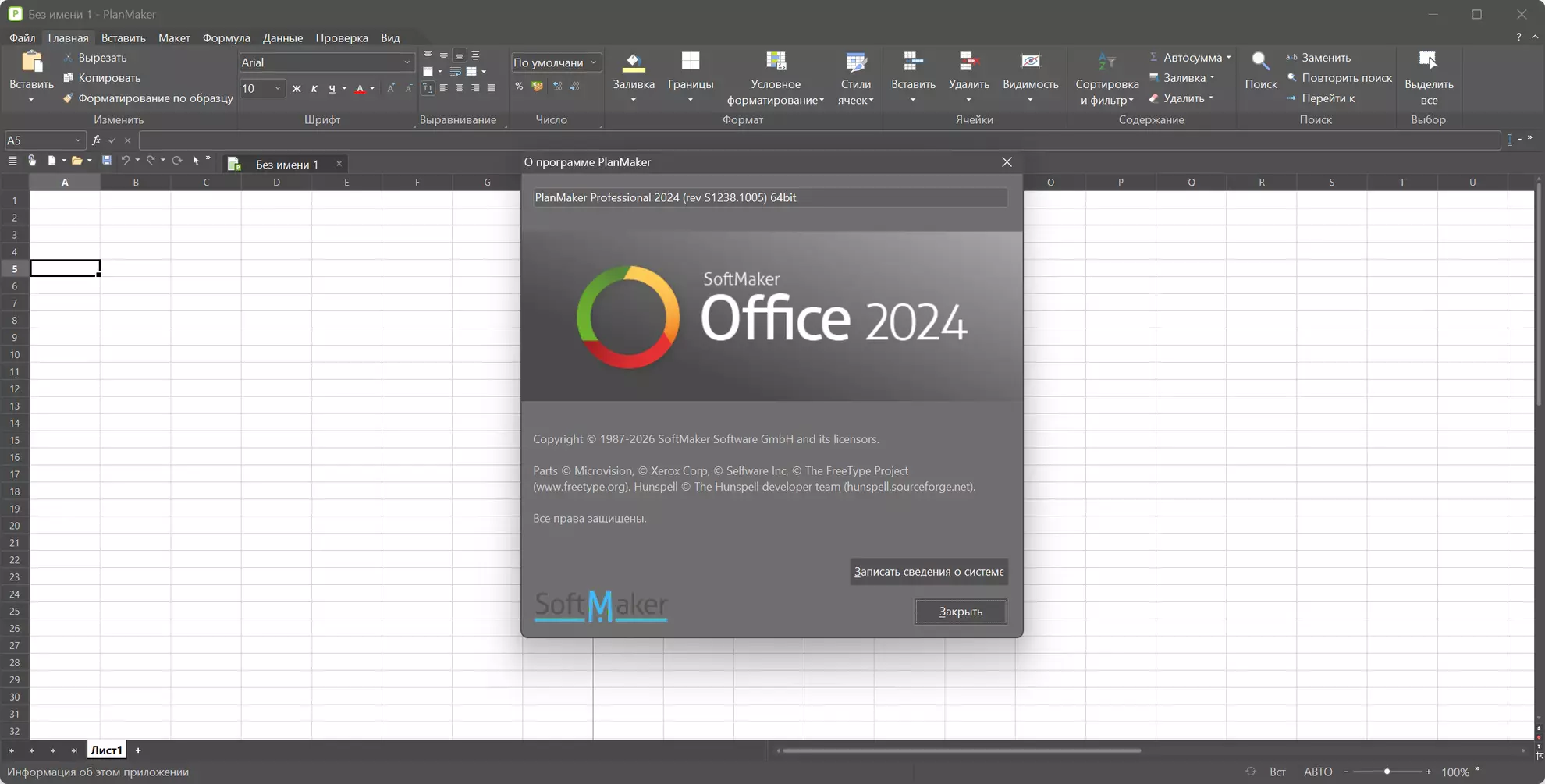
Task: Click Записать сведения о системе button
Action: [929, 572]
